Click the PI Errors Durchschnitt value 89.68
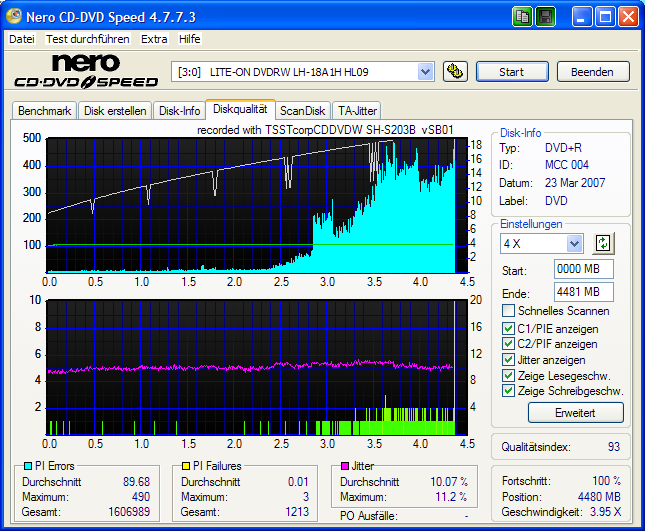The width and height of the screenshot is (645, 531). [137, 482]
